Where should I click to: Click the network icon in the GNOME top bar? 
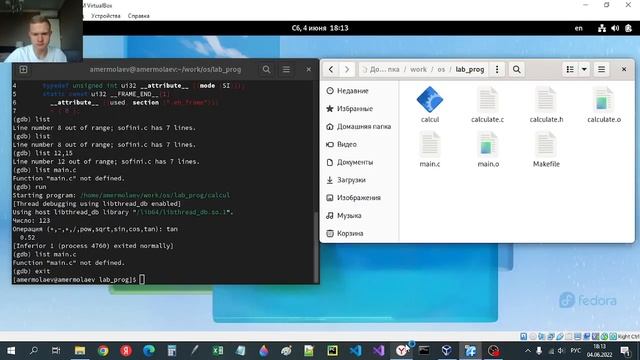pos(602,28)
